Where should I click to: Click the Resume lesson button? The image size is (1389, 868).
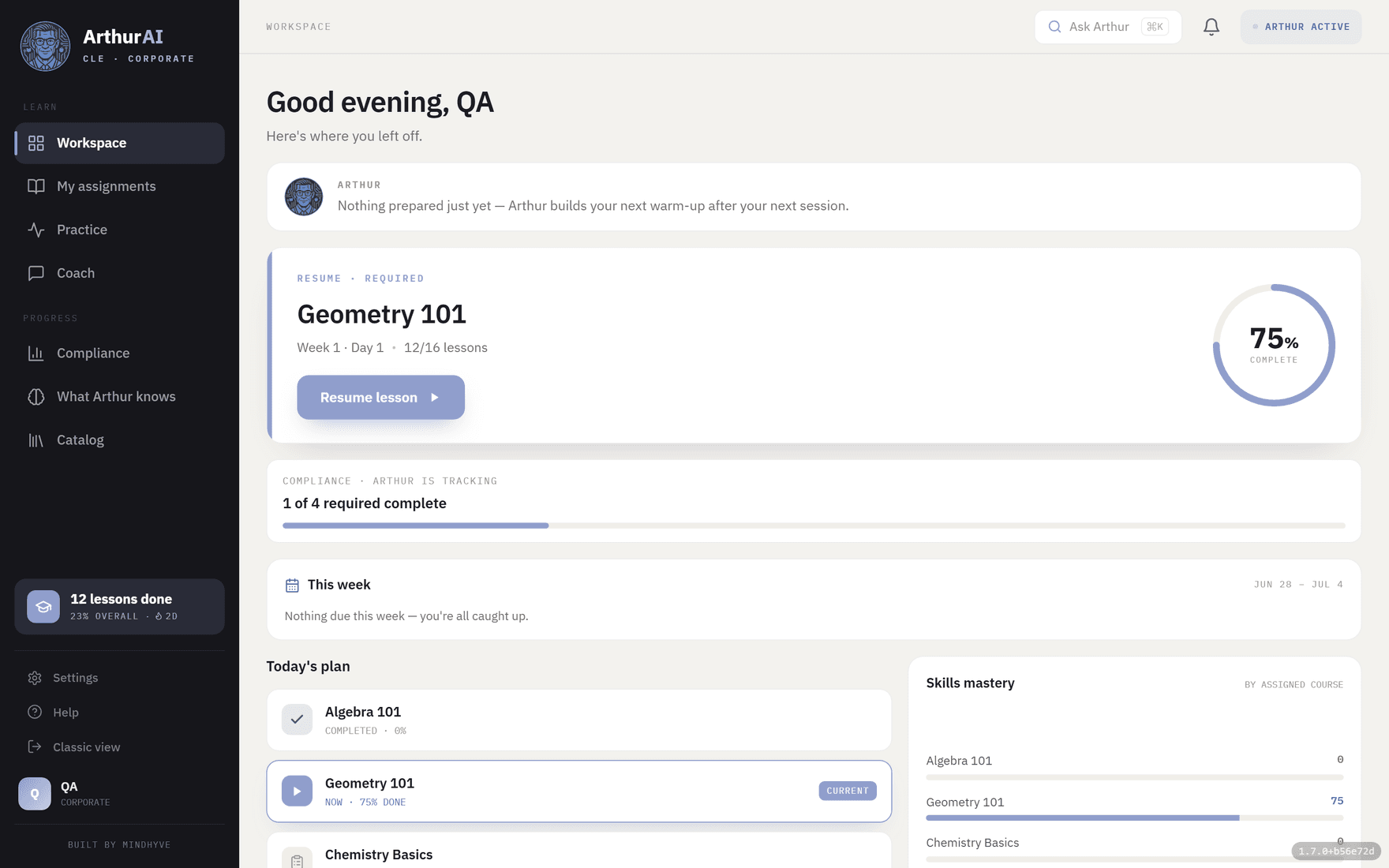click(x=380, y=398)
